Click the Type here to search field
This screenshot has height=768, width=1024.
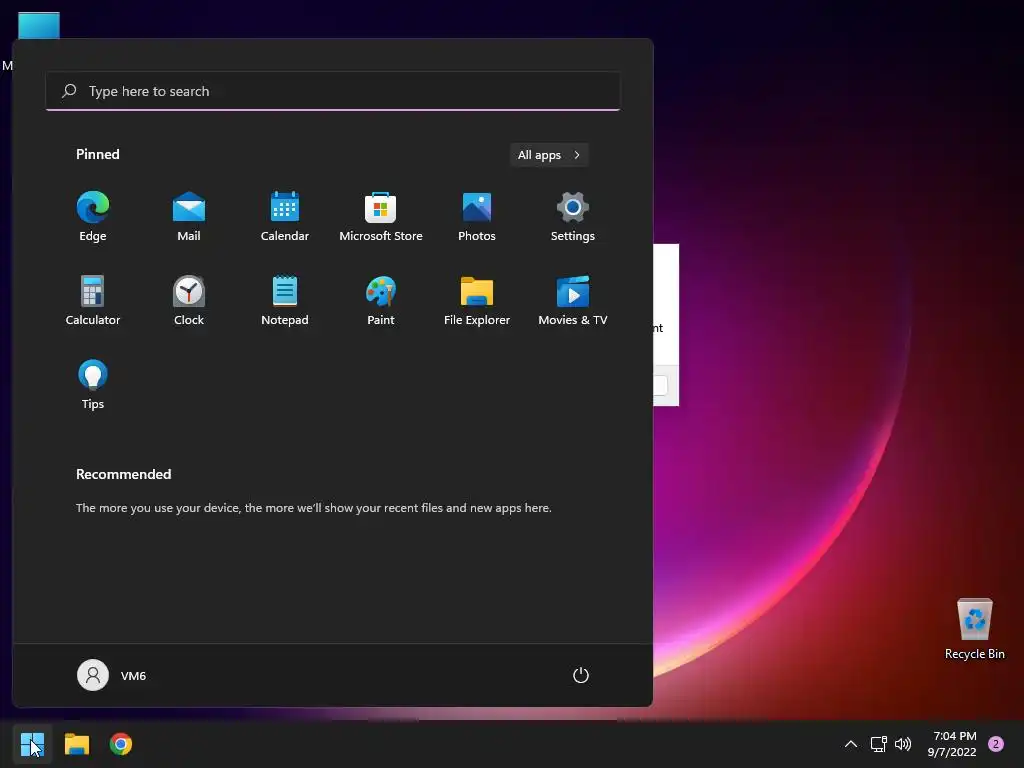click(333, 91)
